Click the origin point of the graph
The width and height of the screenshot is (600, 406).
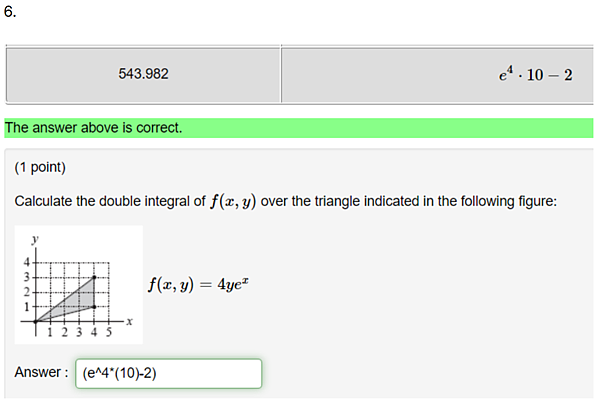pyautogui.click(x=36, y=321)
